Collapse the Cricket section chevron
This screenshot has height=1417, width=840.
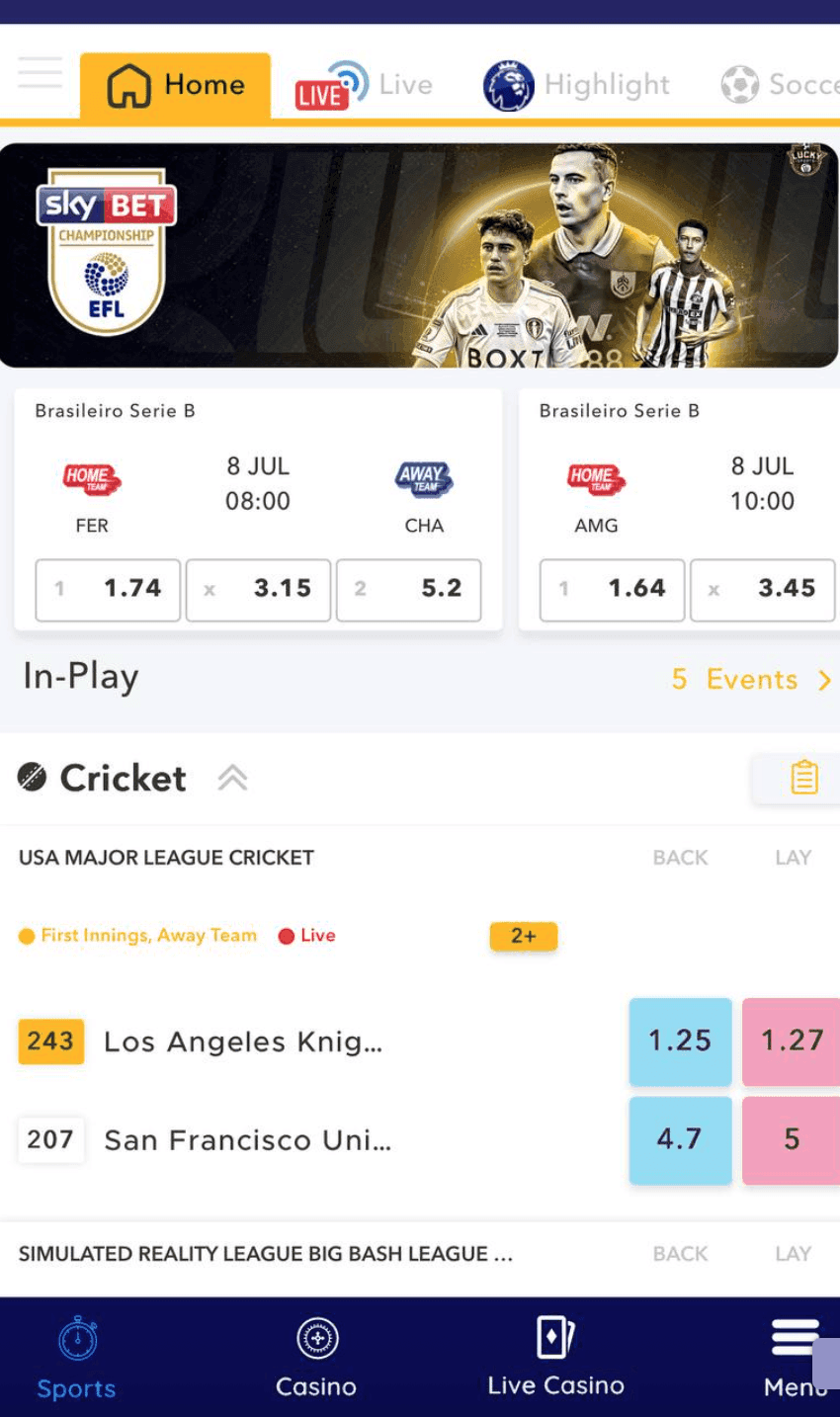(x=233, y=778)
